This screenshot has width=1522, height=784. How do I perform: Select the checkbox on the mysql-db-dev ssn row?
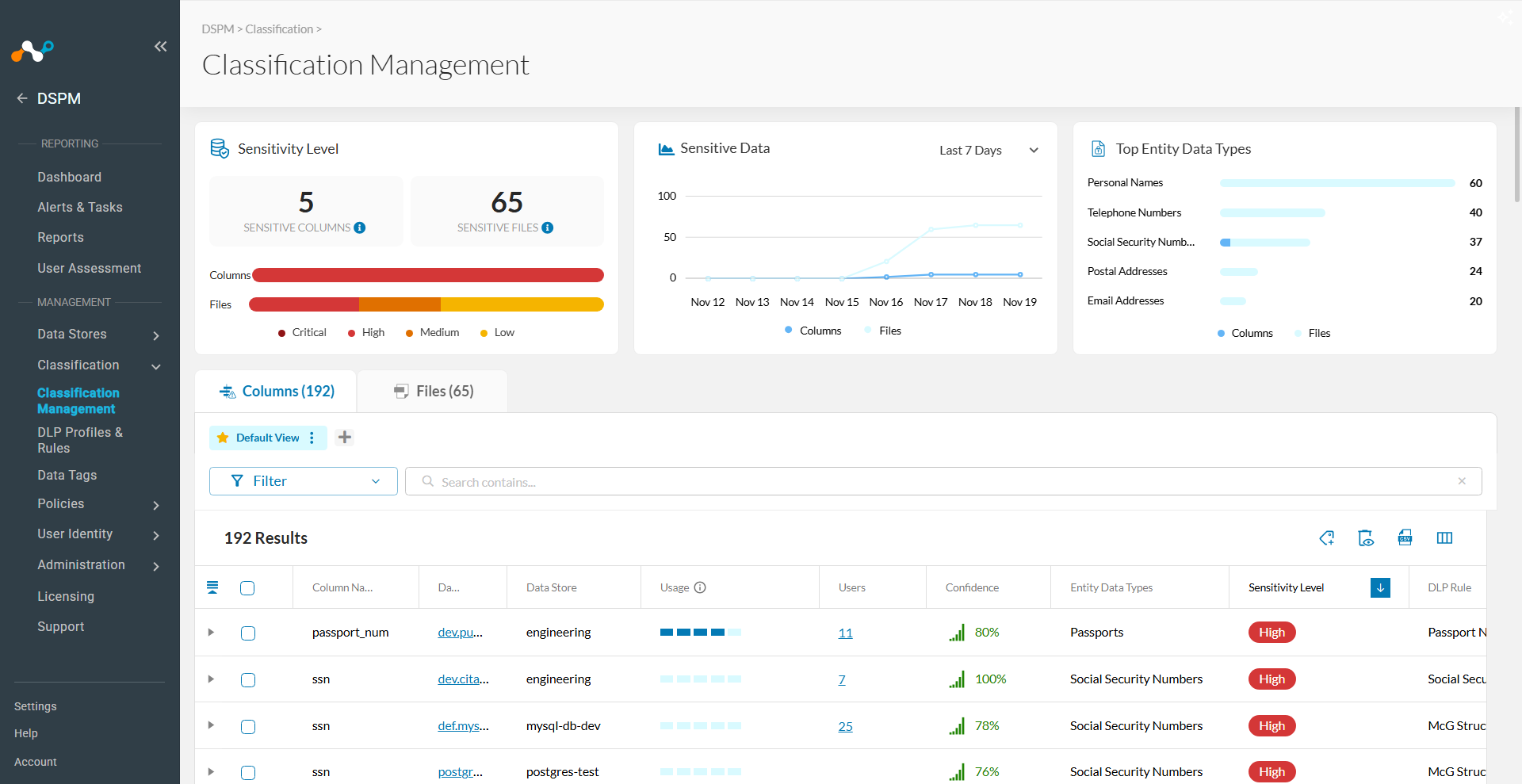[247, 726]
